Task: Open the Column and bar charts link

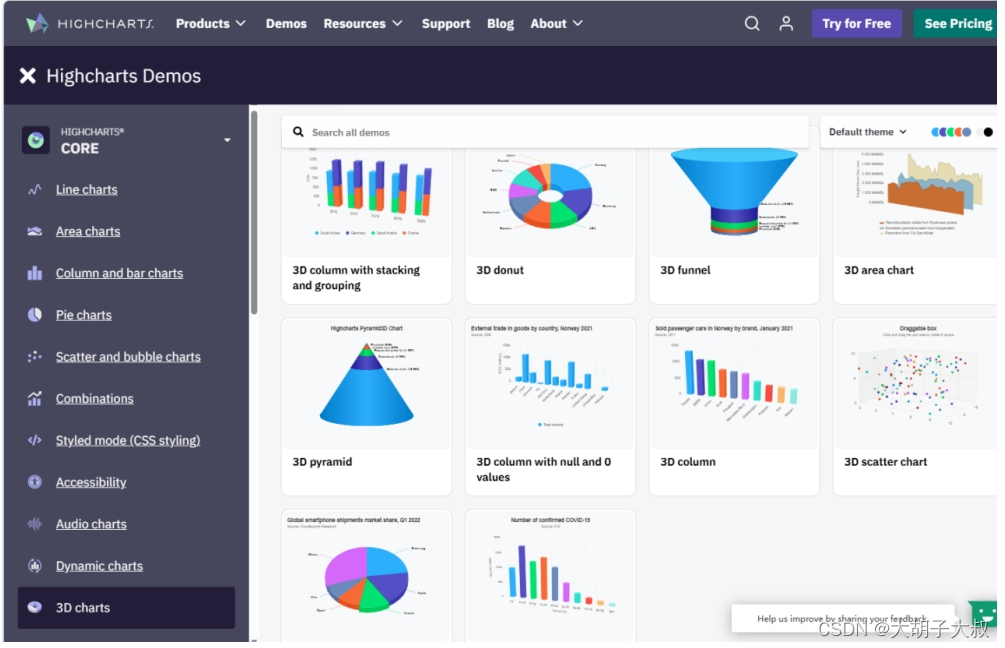Action: coord(119,273)
